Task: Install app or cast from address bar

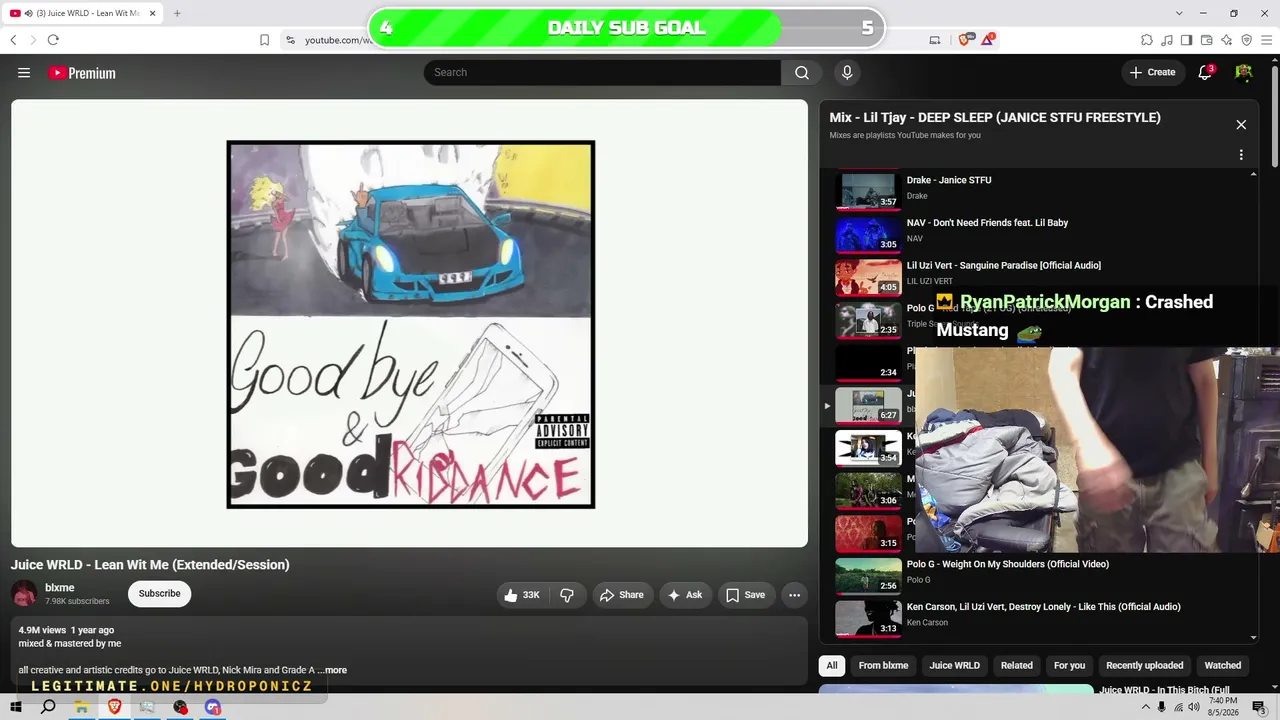Action: (935, 40)
